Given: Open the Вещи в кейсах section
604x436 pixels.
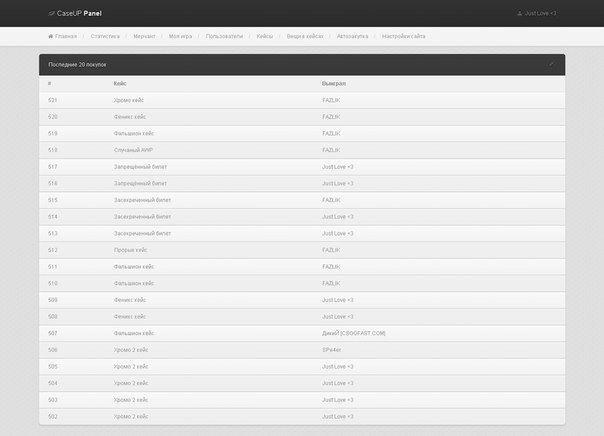Looking at the screenshot, I should point(304,36).
